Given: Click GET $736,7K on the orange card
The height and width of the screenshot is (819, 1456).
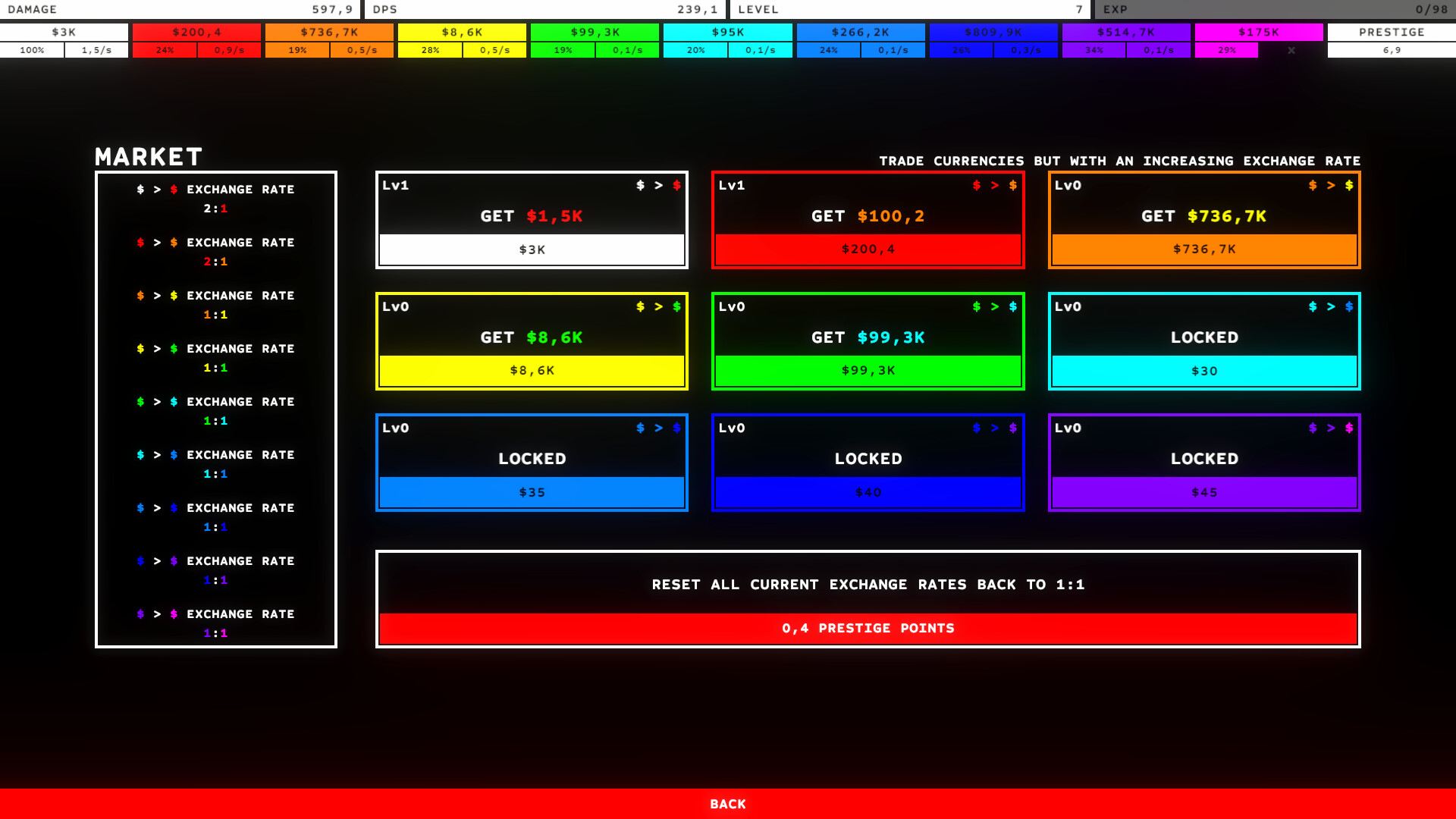Looking at the screenshot, I should coord(1203,216).
